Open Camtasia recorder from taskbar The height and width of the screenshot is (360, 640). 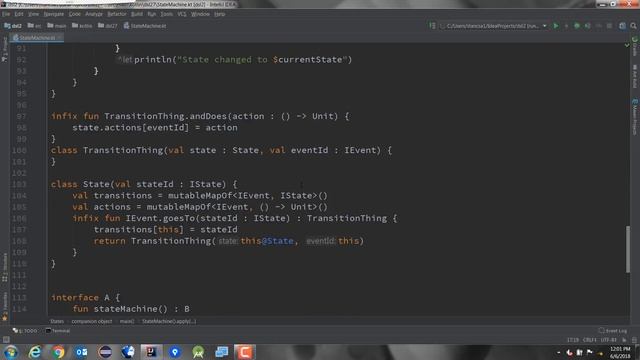point(245,352)
